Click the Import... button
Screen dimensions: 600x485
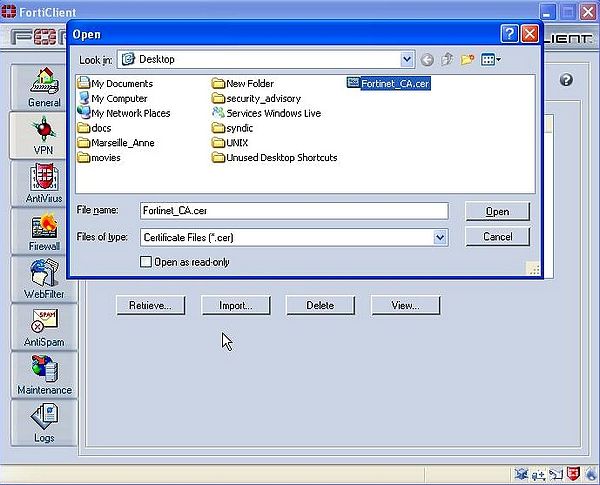coord(236,305)
